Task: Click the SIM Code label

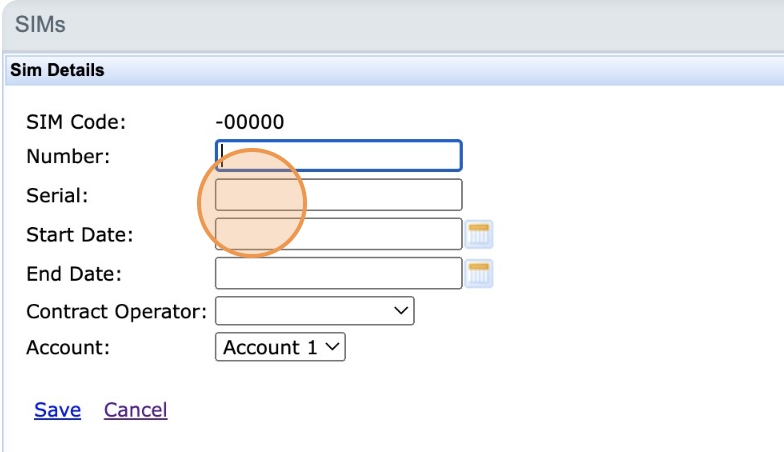Action: (76, 122)
